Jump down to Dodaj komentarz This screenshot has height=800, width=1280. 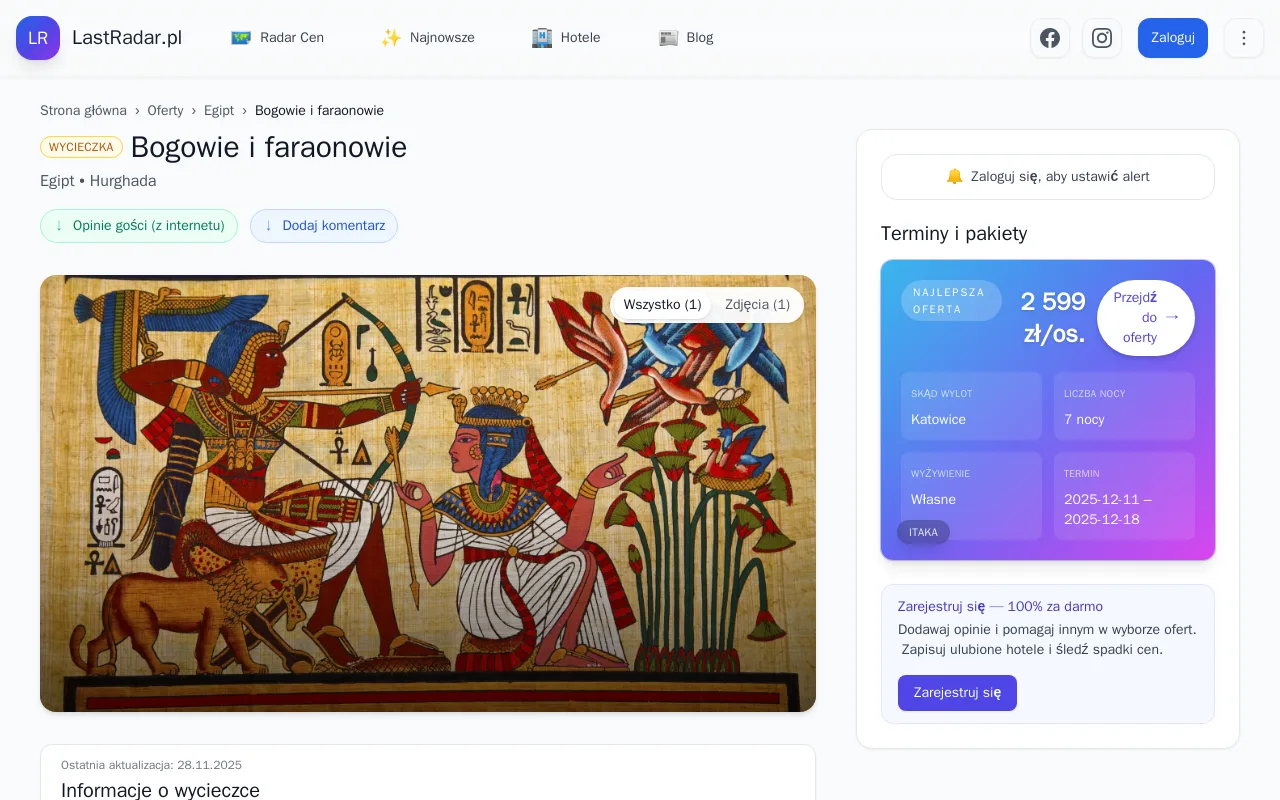[x=324, y=226]
